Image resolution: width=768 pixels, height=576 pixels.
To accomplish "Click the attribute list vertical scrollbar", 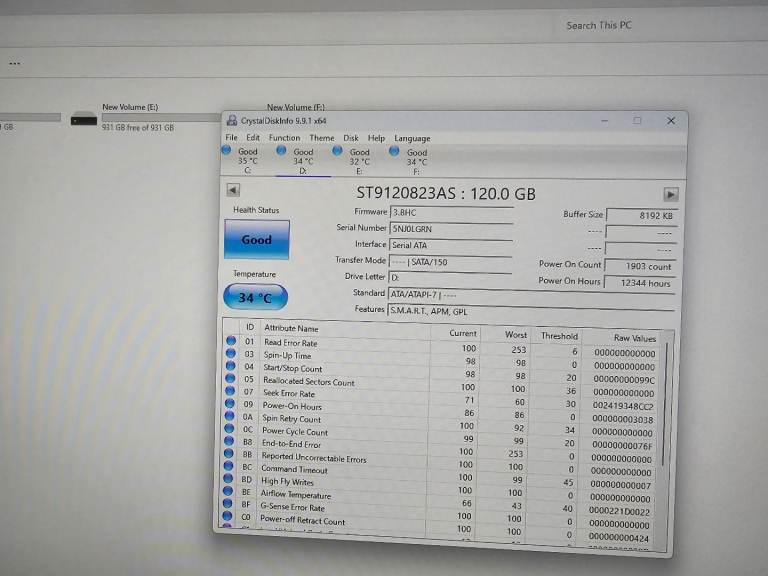I will coord(666,404).
